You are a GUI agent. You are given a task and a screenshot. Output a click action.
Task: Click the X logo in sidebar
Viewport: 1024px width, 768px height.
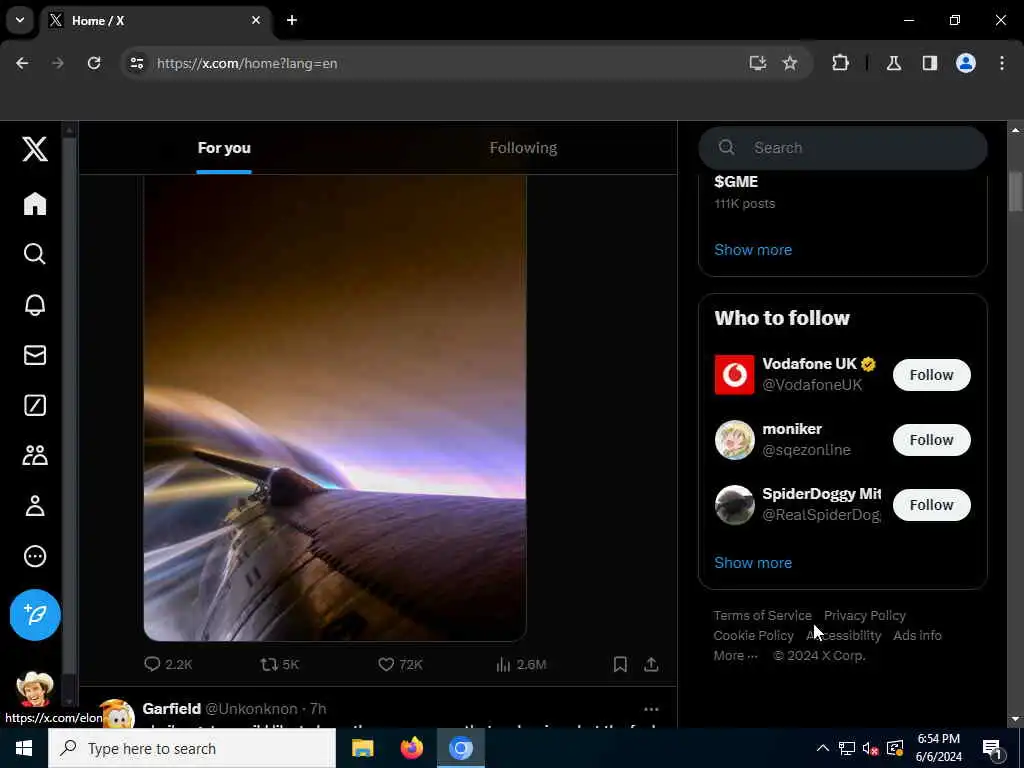[x=35, y=149]
